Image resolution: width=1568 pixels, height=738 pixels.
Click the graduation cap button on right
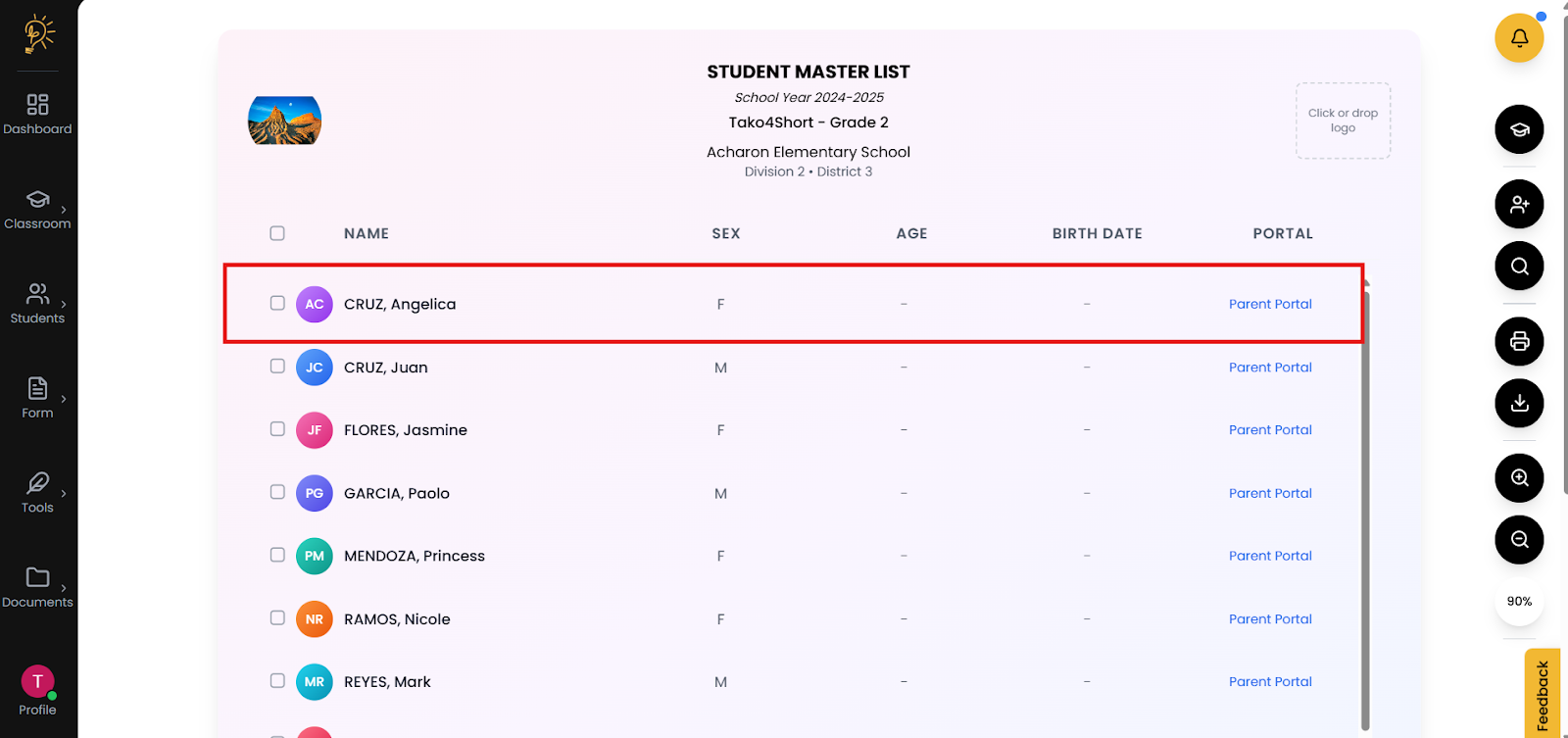coord(1519,129)
